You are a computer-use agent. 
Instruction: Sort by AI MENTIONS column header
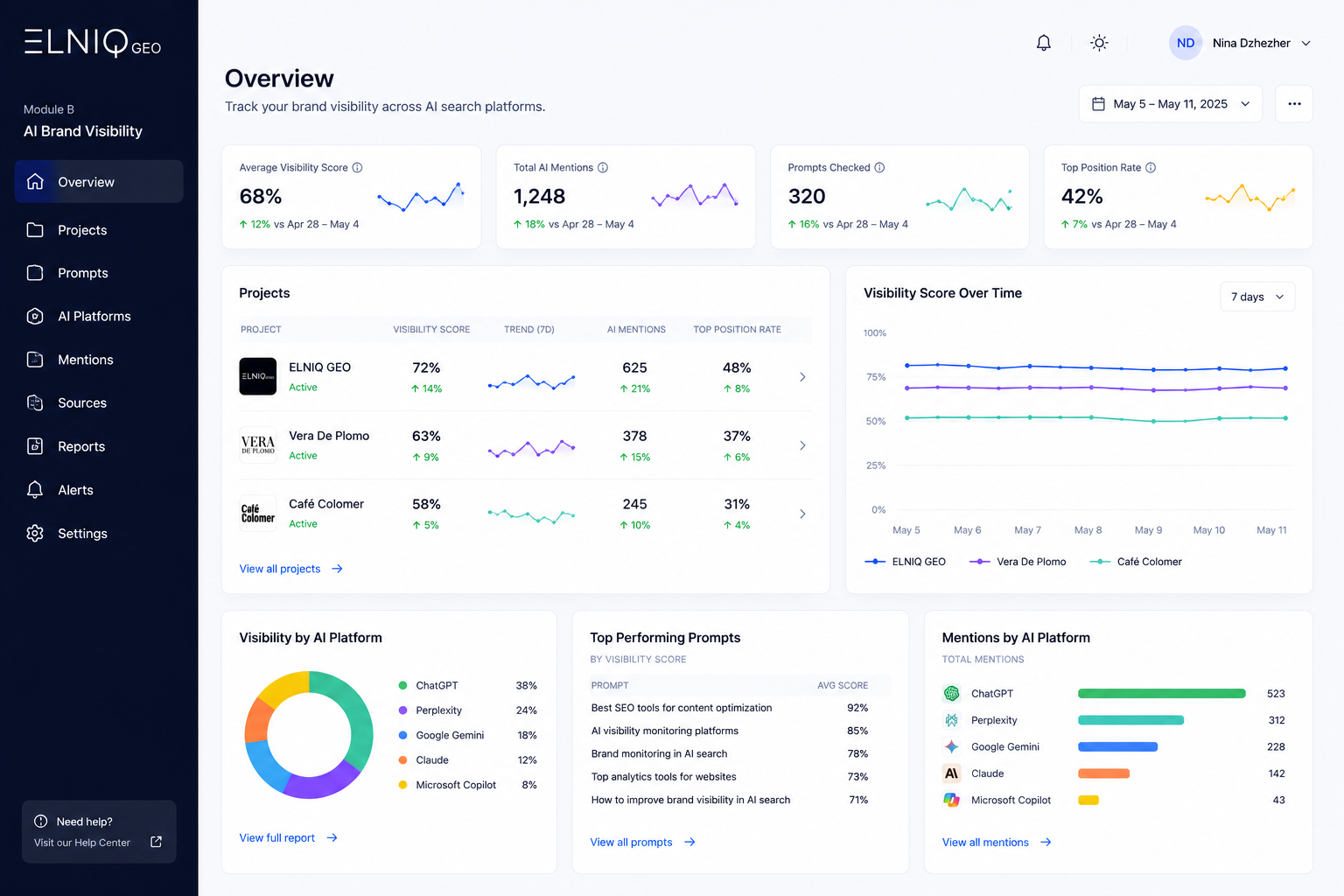[x=636, y=330]
